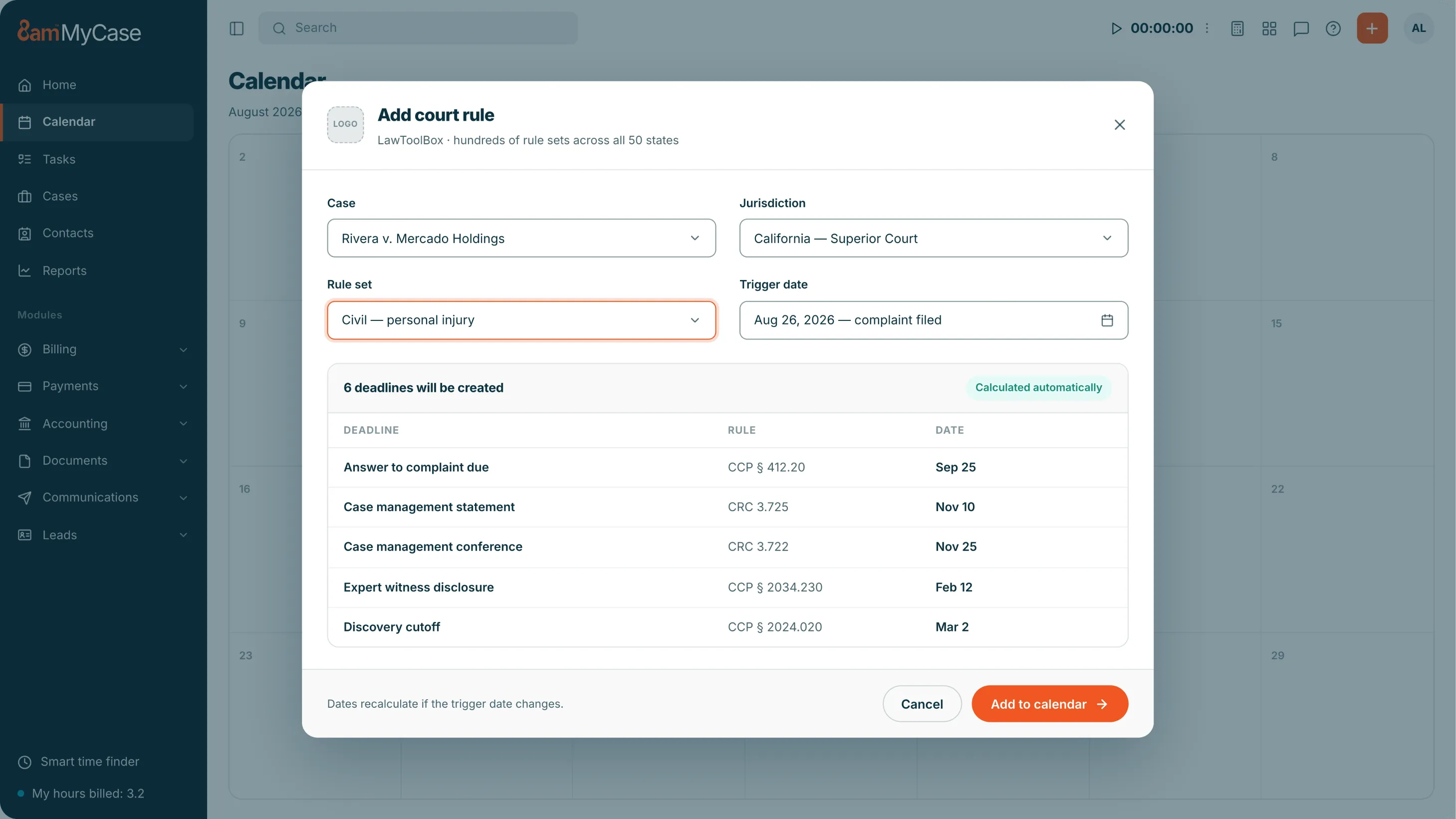Cancel the court rule dialog

click(922, 704)
